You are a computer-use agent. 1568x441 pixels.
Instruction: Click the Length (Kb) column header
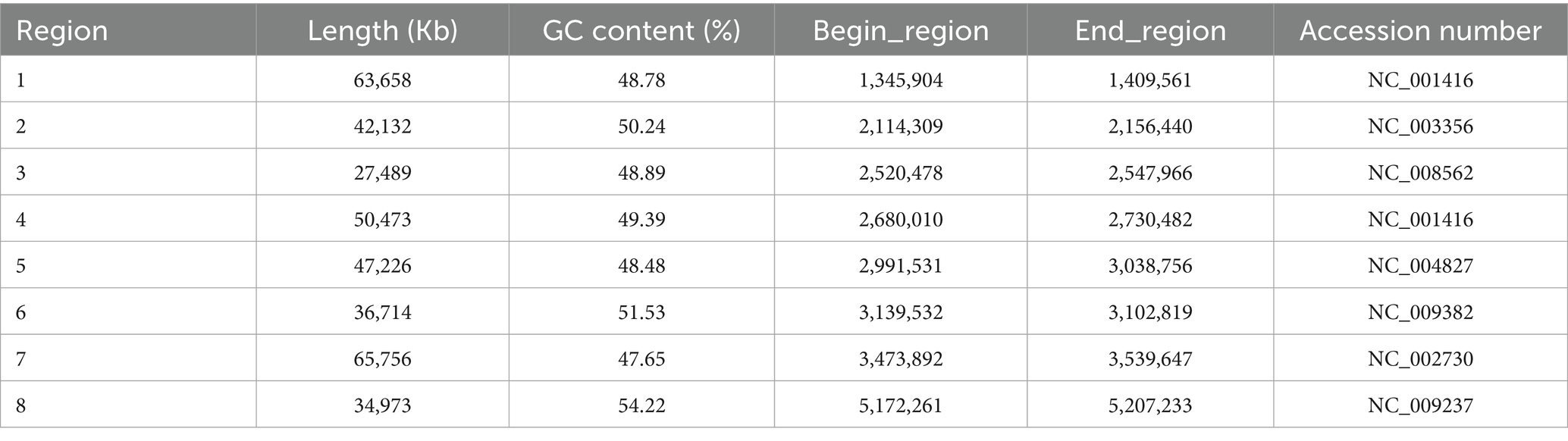382,31
